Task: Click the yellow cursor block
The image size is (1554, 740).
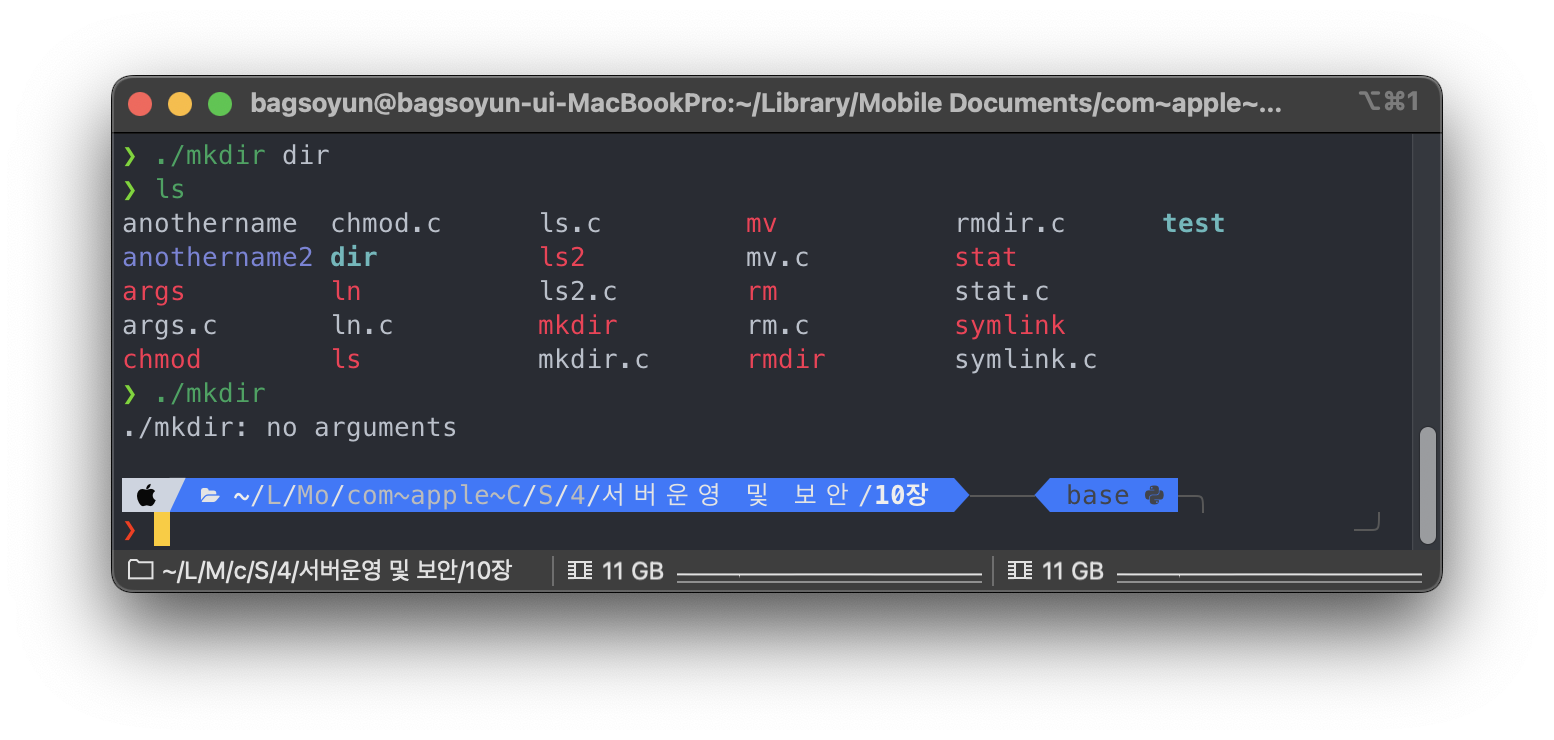Action: coord(162,529)
